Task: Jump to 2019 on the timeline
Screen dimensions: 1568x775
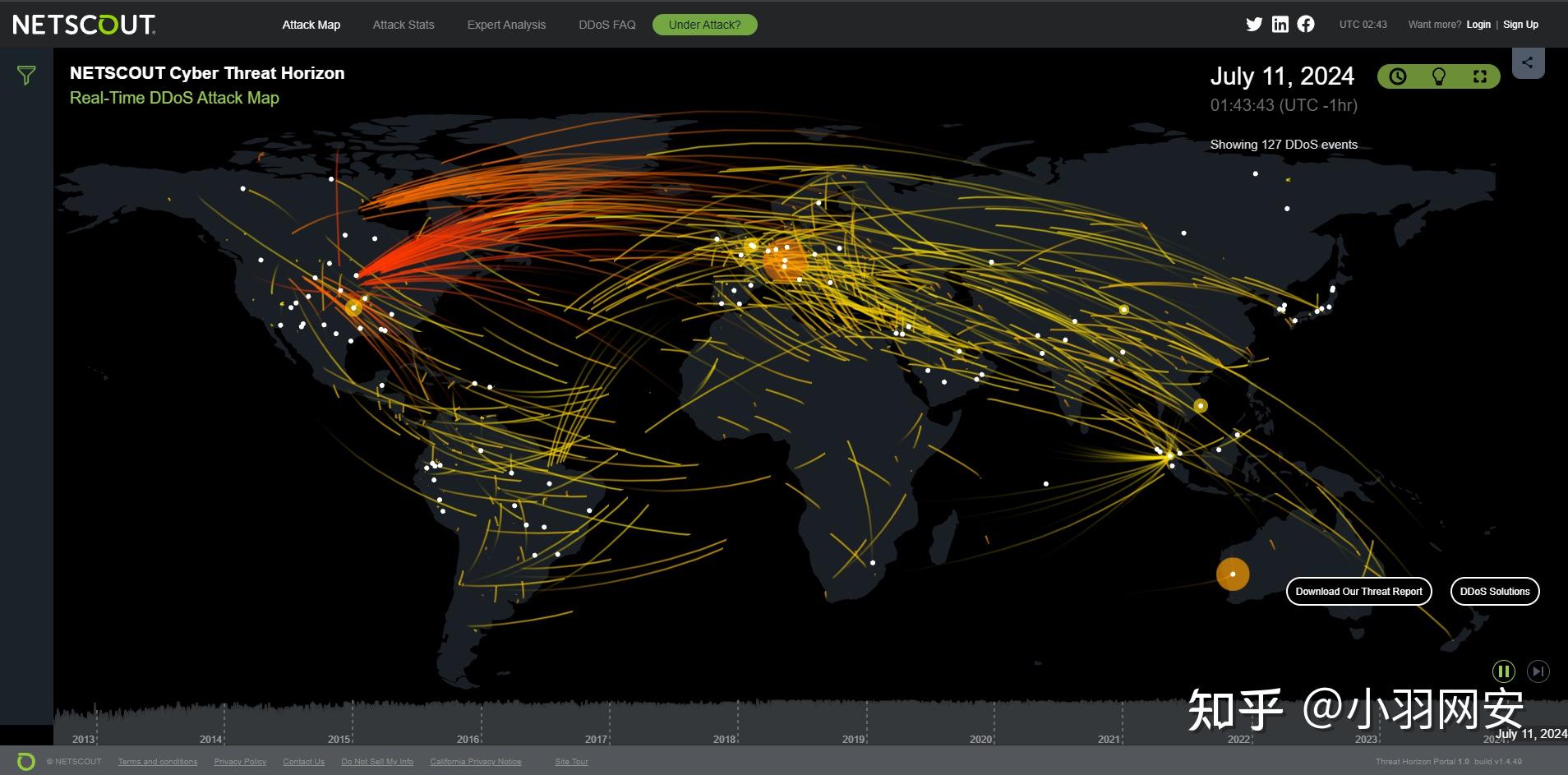Action: 854,739
